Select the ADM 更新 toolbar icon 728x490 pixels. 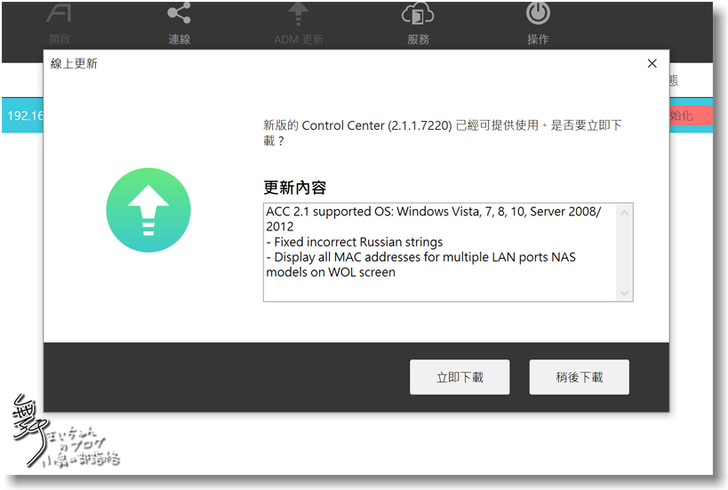(x=298, y=23)
